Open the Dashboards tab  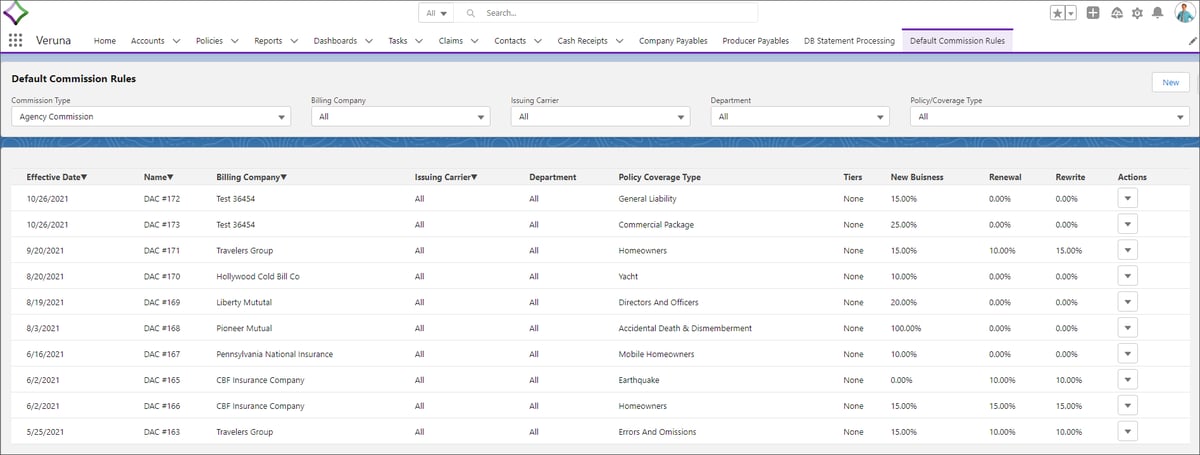335,41
